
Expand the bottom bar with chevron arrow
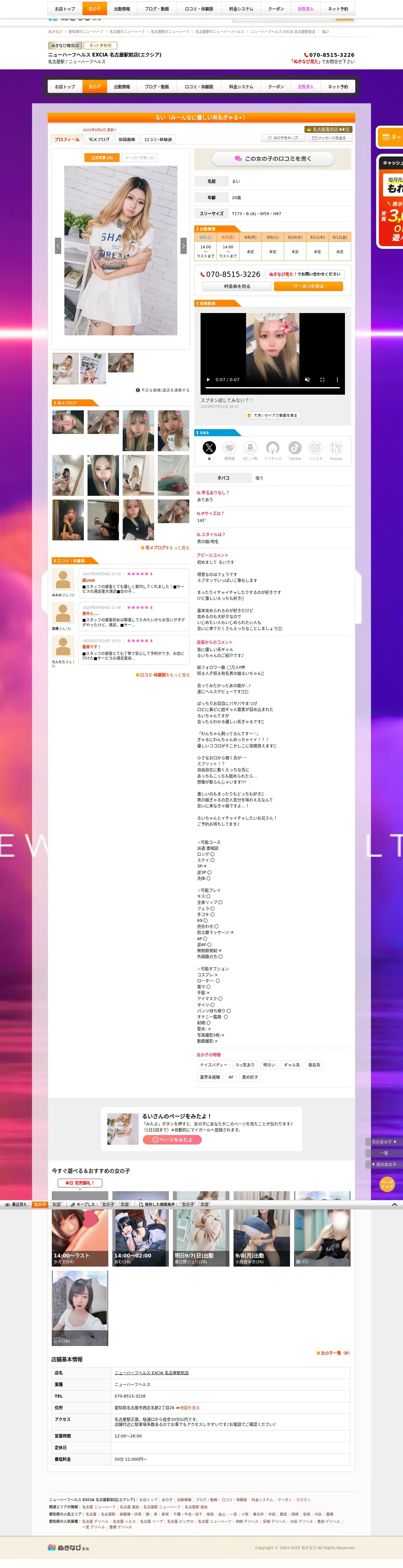[395, 1205]
